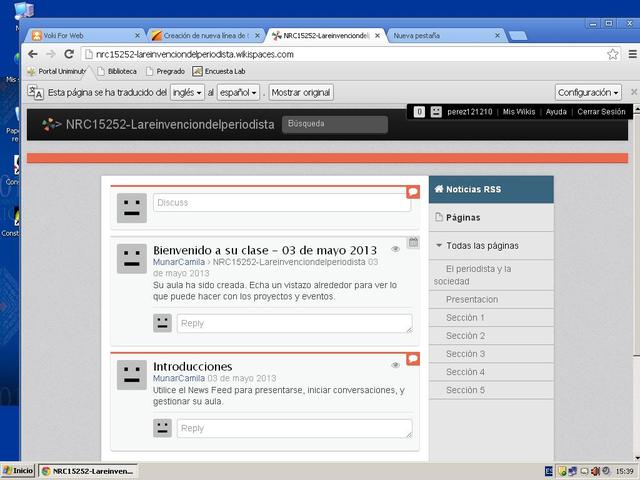This screenshot has width=640, height=480.
Task: Close the translate bar
Action: point(633,92)
